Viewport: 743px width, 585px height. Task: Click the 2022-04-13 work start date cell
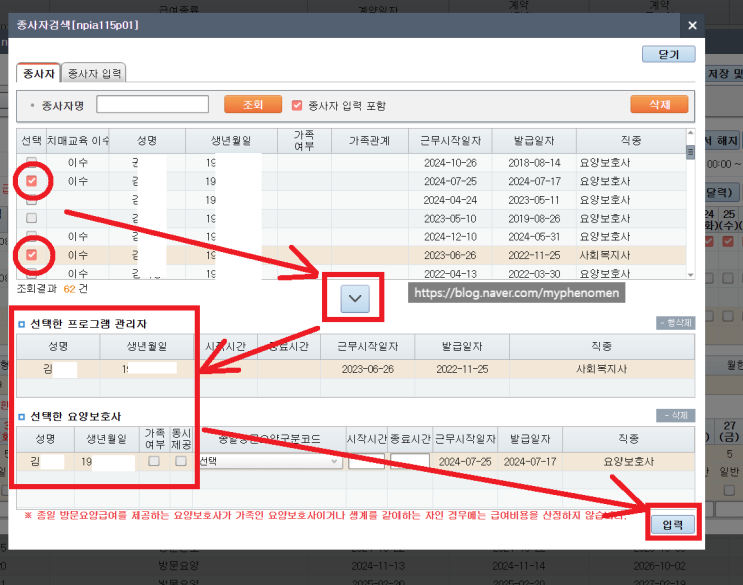(x=450, y=274)
